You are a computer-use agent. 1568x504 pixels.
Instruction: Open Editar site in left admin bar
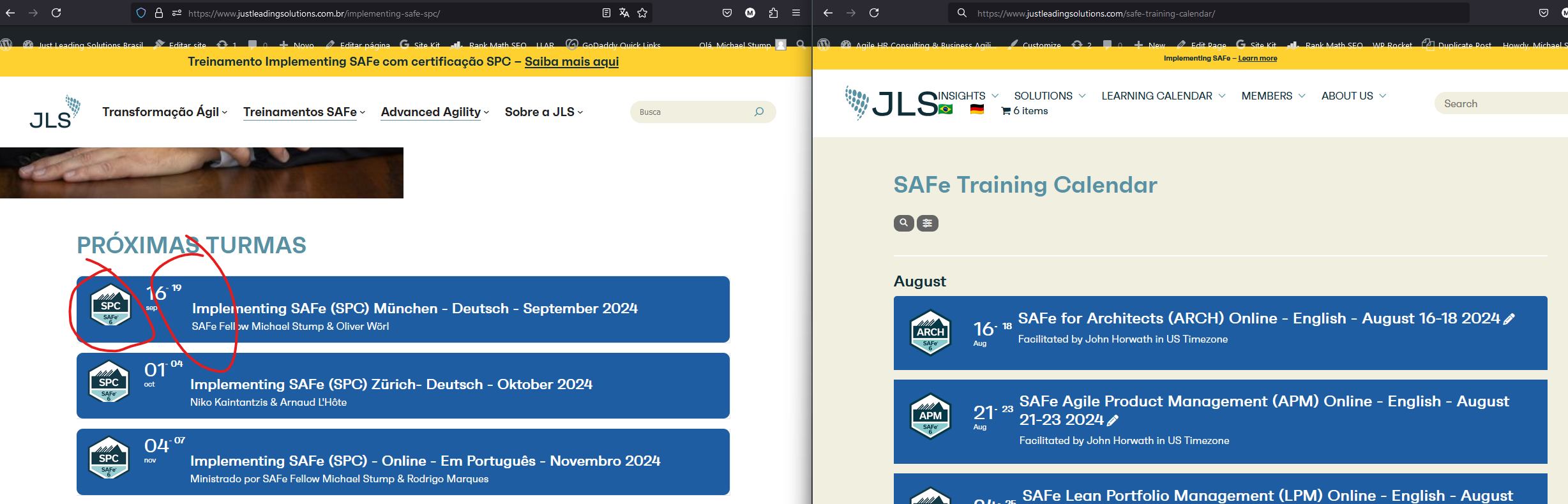(x=180, y=45)
